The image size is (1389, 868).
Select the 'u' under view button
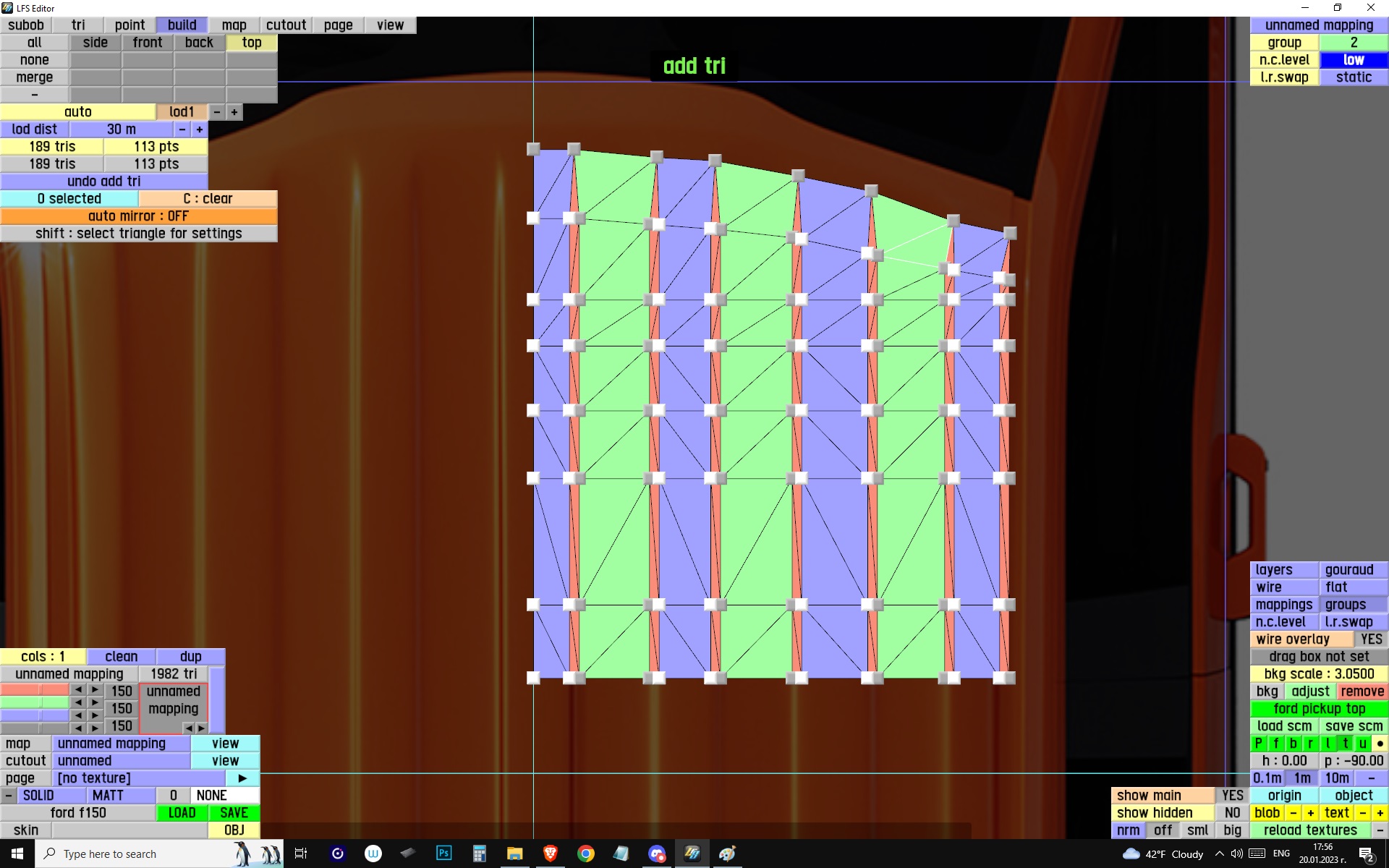(x=1362, y=744)
